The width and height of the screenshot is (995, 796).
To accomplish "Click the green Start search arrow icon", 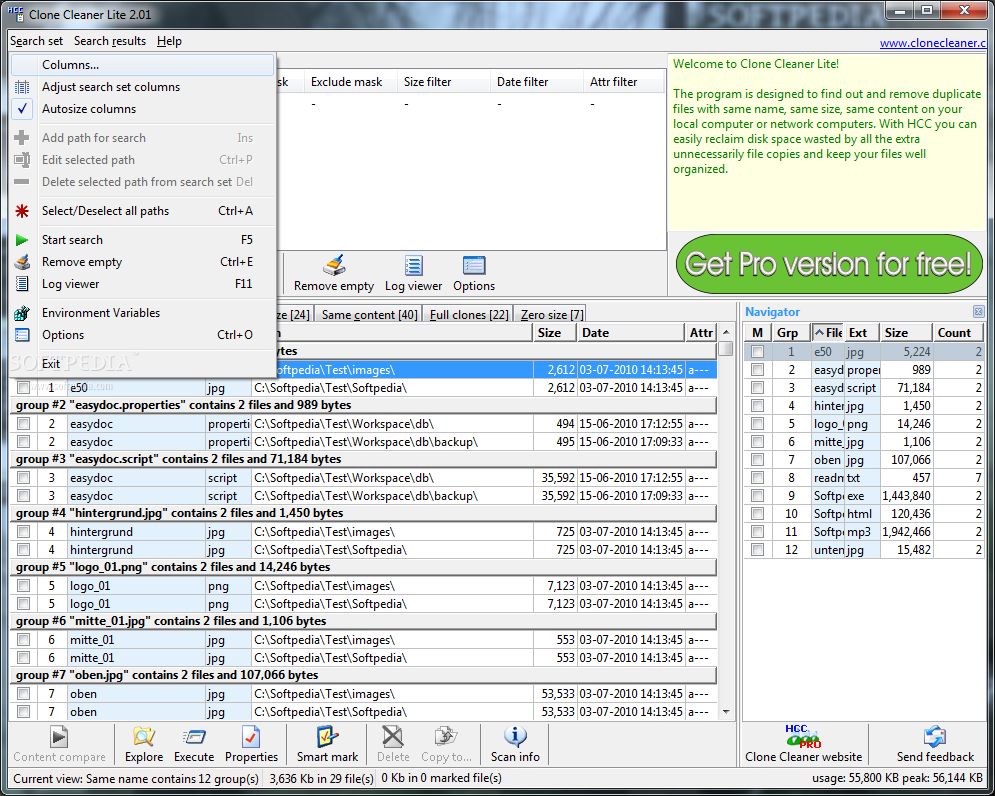I will [x=22, y=240].
